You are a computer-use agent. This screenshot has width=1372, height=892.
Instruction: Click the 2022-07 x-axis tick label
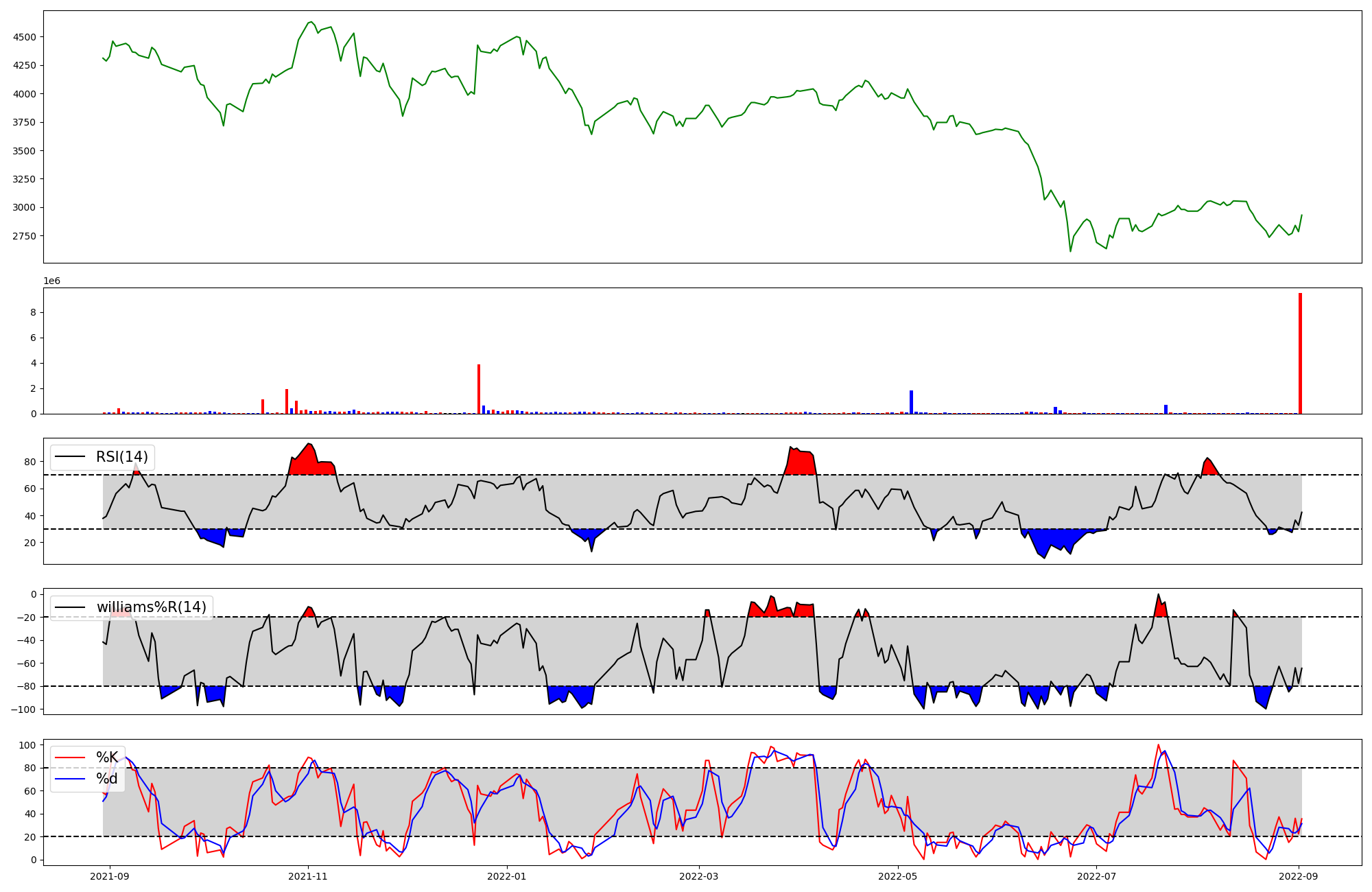point(1097,876)
